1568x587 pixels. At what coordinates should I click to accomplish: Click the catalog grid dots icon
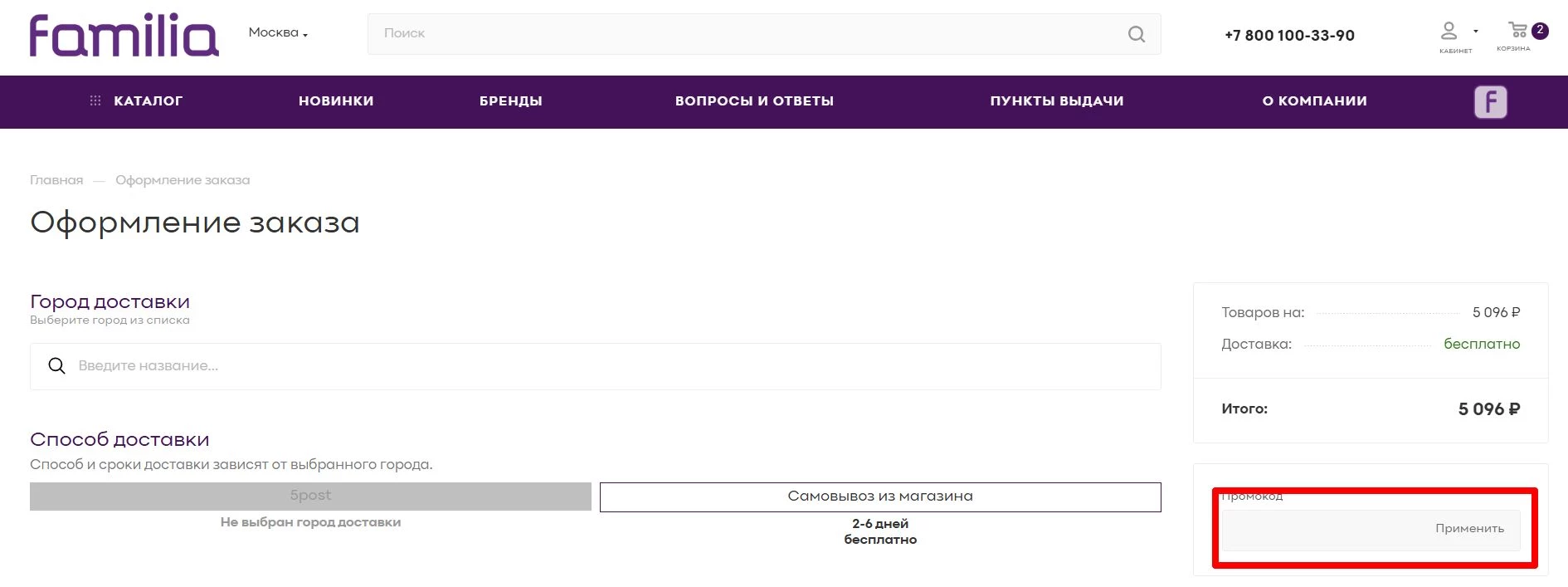coord(95,100)
